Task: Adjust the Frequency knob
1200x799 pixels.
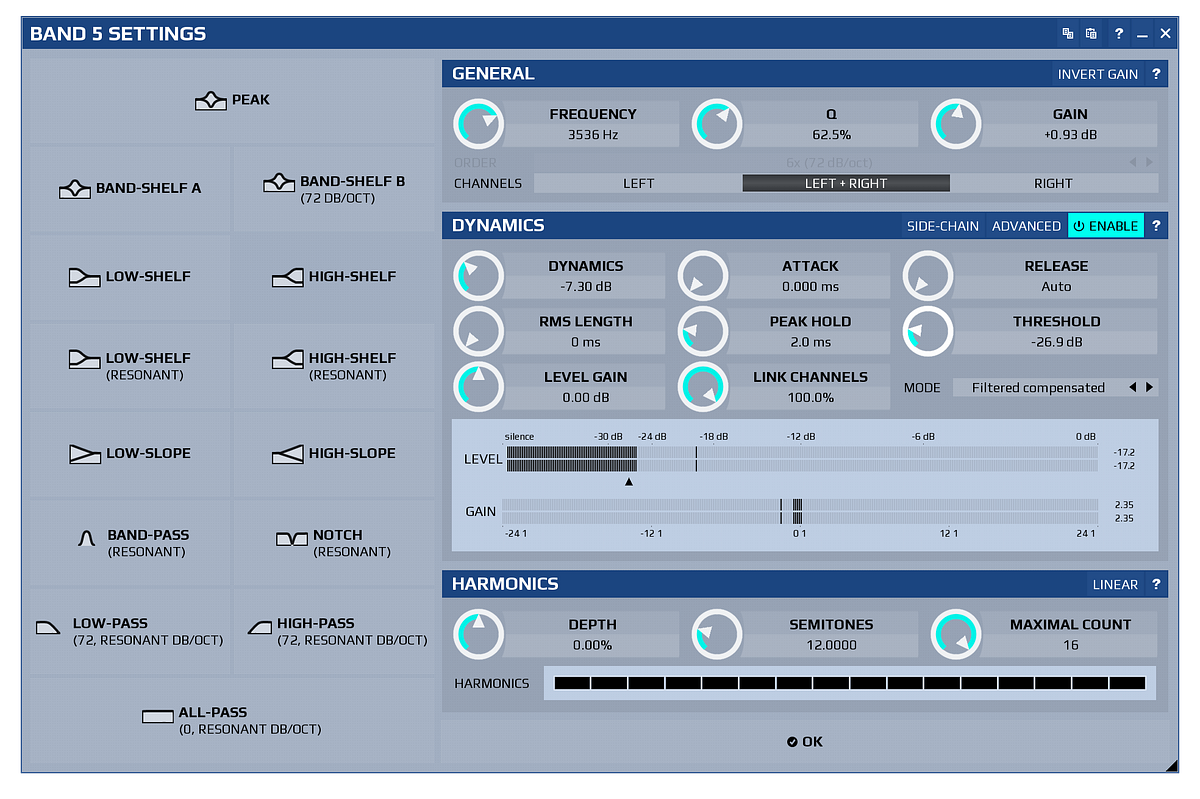Action: click(478, 123)
